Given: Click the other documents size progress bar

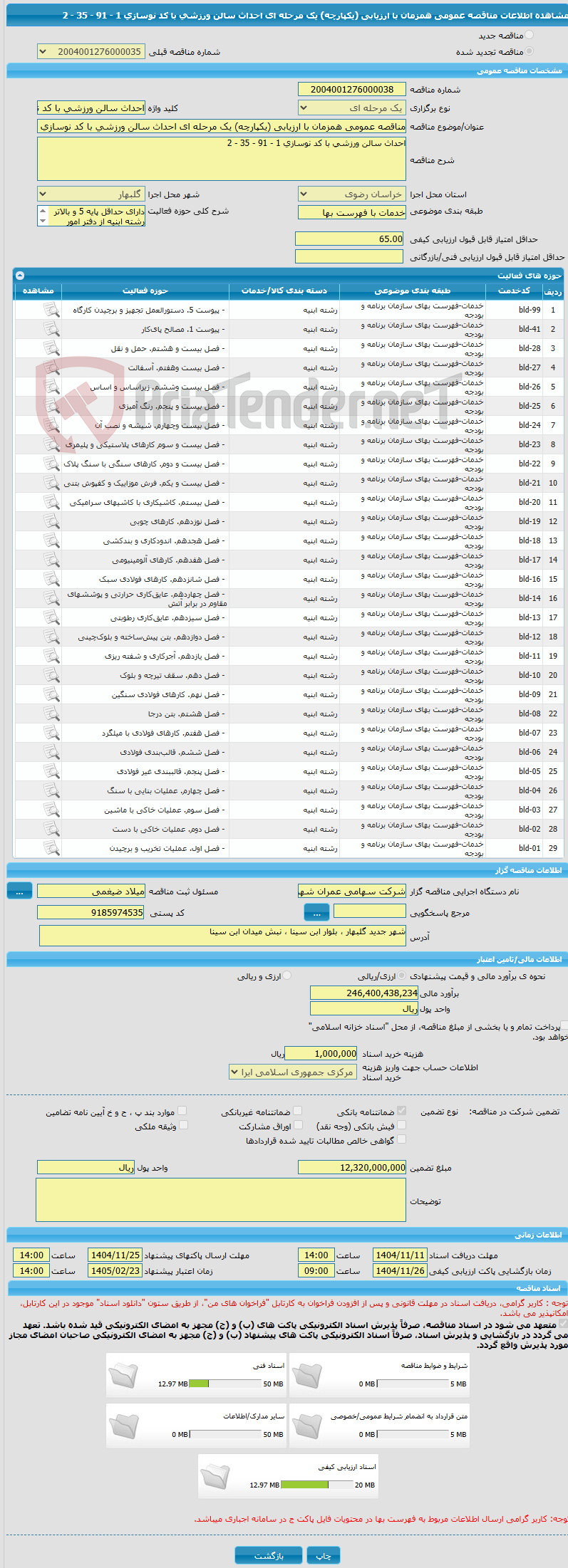Looking at the screenshot, I should 226,1434.
